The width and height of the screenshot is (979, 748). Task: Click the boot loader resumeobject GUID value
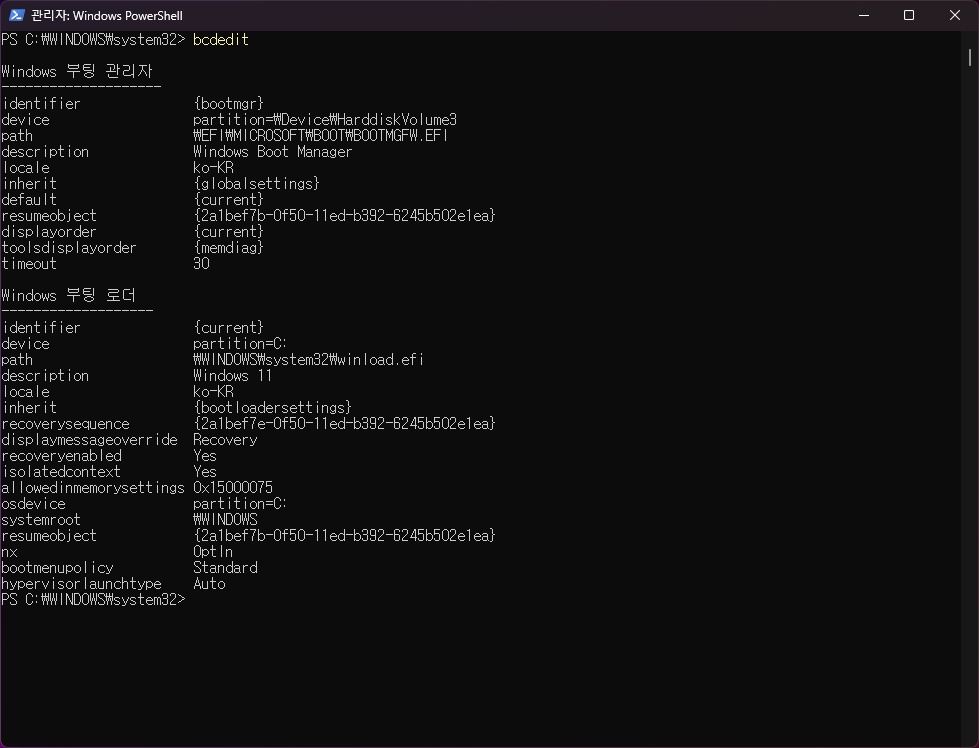click(344, 536)
